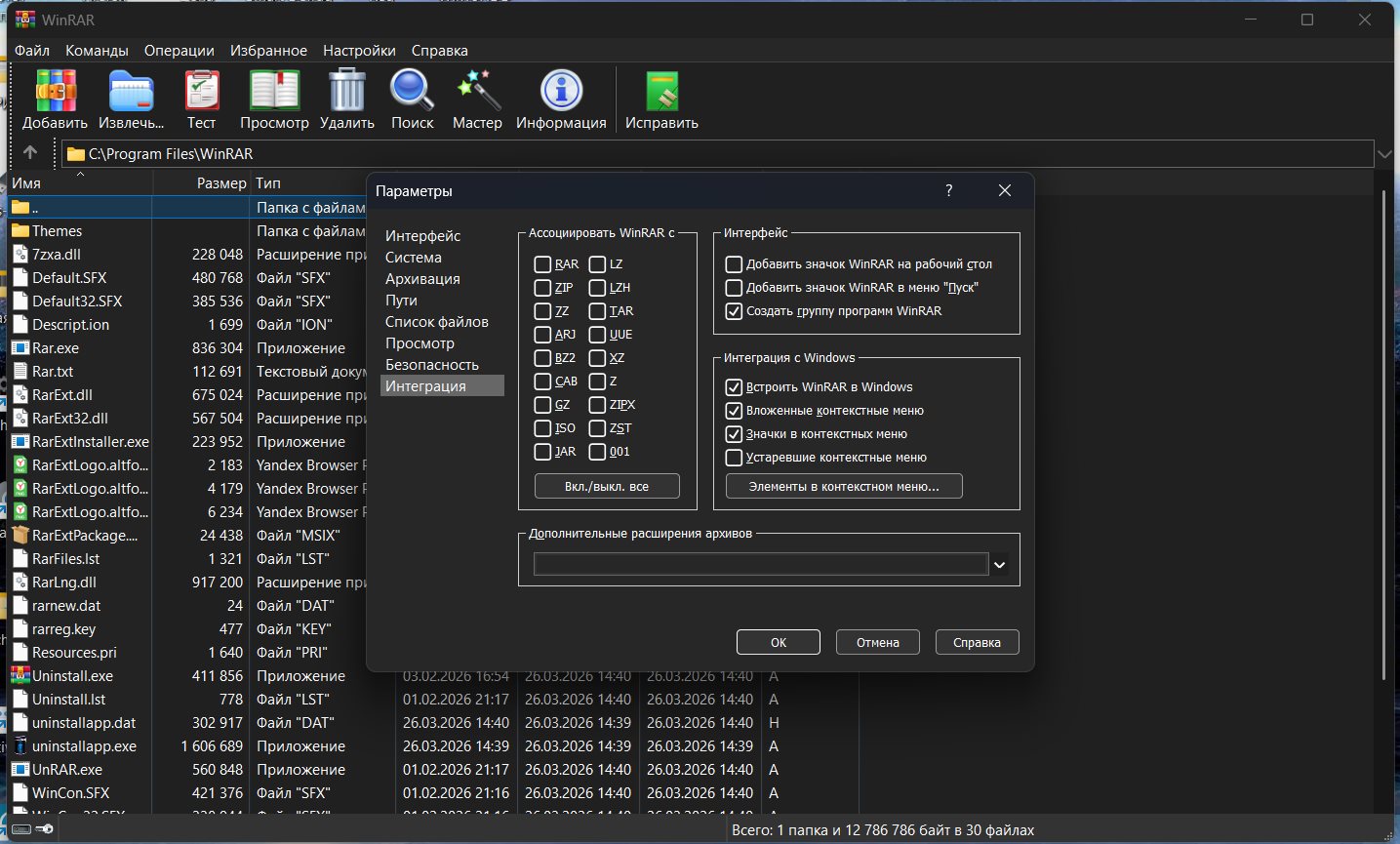The height and width of the screenshot is (844, 1400).
Task: Check the ZIP file association box
Action: point(543,288)
